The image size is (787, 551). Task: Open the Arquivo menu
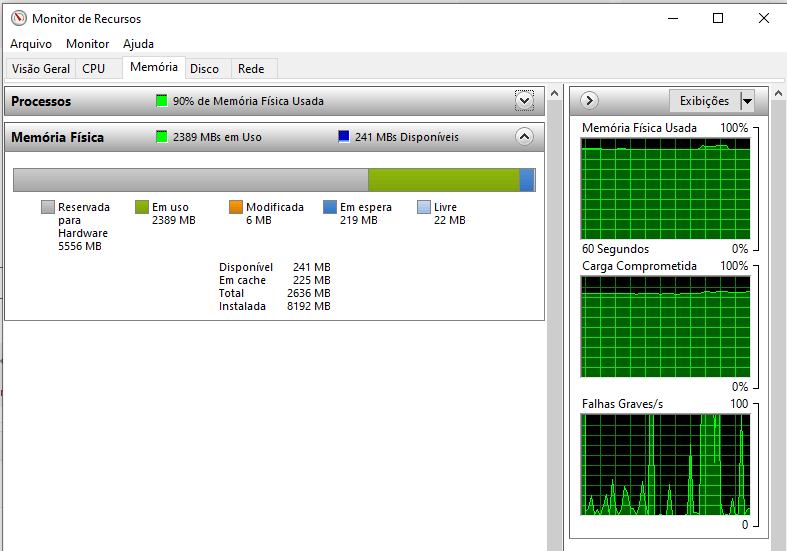point(31,44)
